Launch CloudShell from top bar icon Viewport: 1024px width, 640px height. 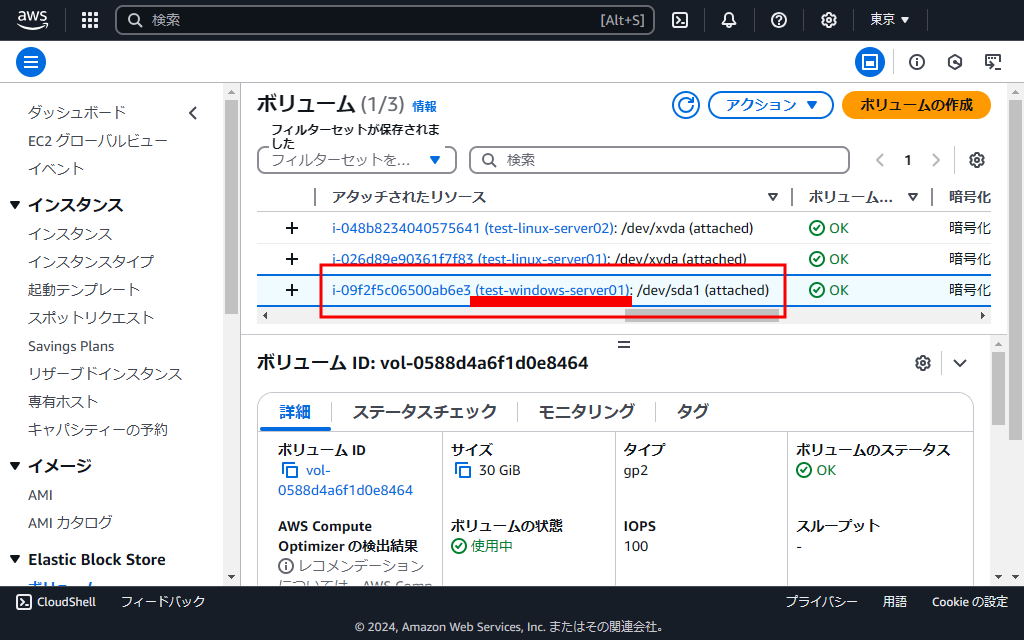pyautogui.click(x=680, y=20)
